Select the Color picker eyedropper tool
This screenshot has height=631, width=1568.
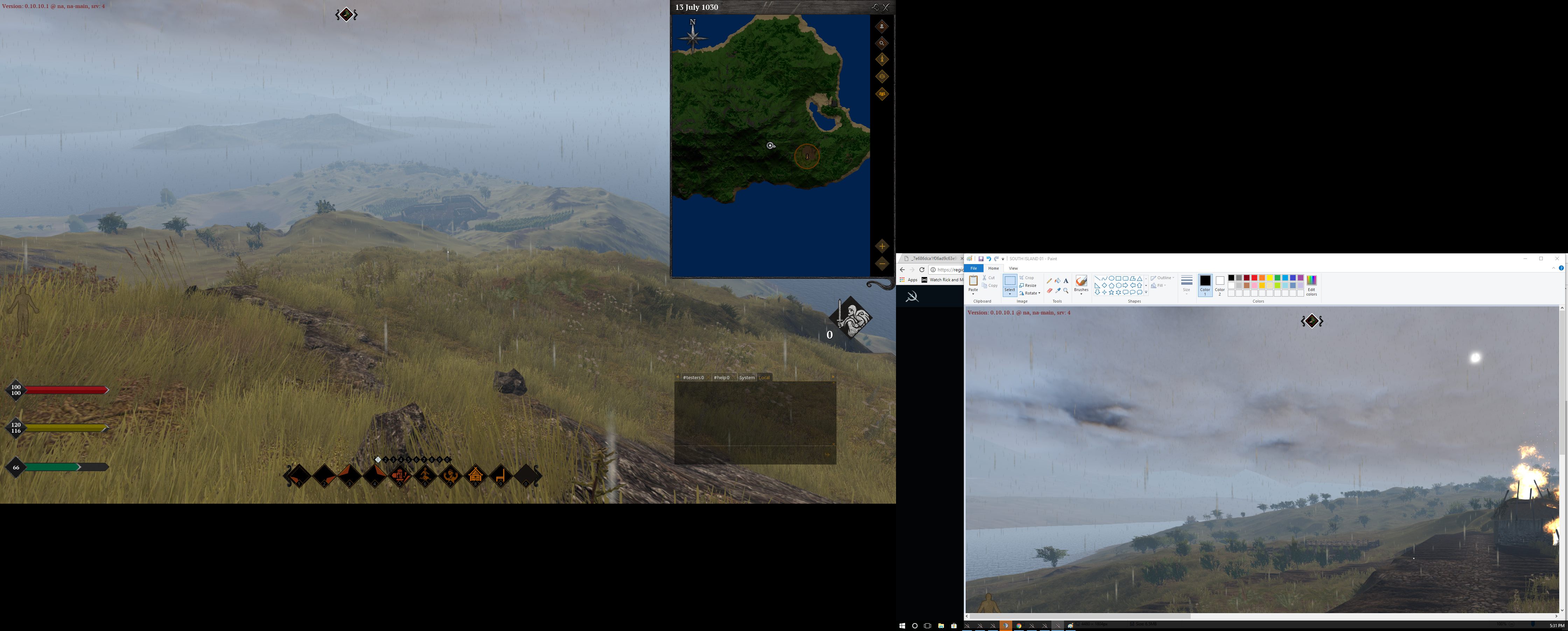pyautogui.click(x=1057, y=291)
